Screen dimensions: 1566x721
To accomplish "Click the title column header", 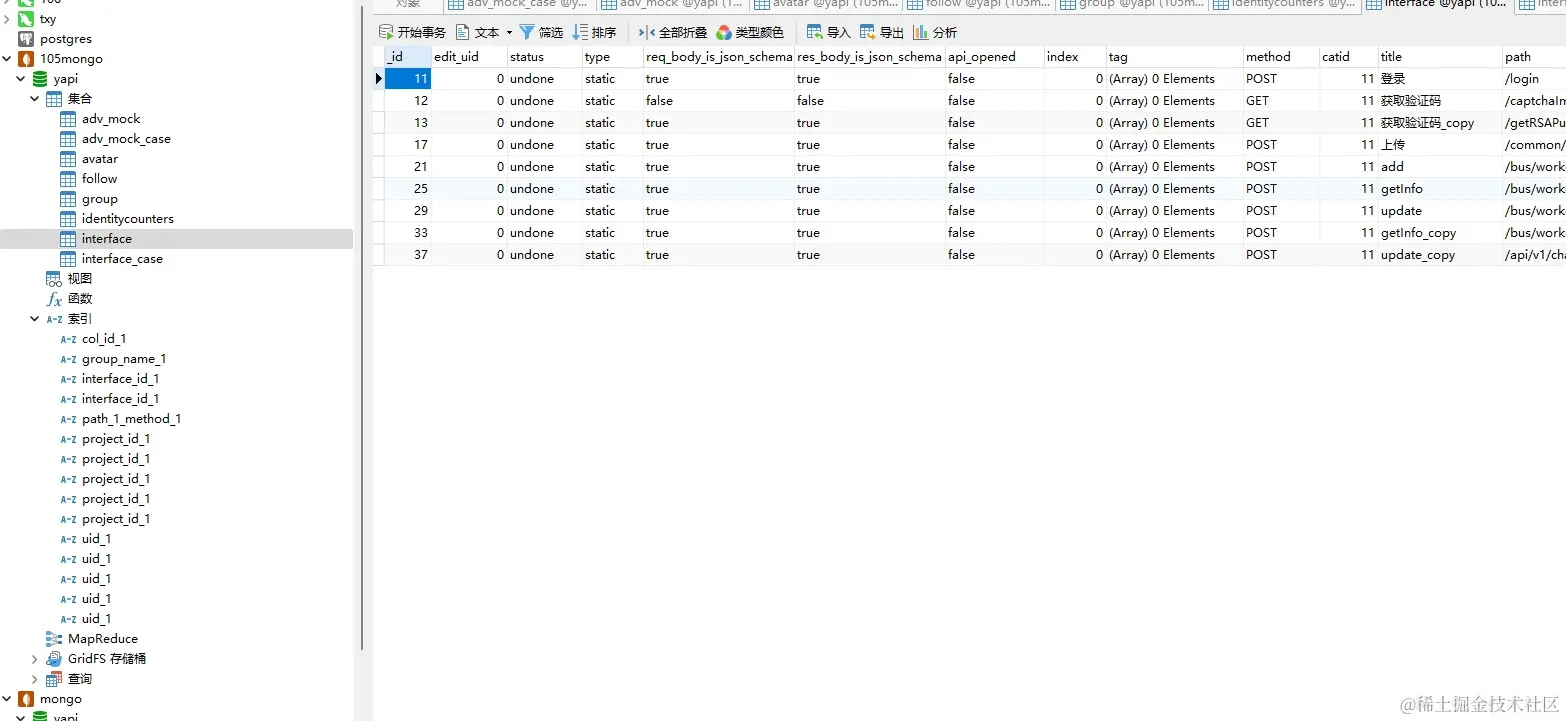I will [x=1440, y=57].
